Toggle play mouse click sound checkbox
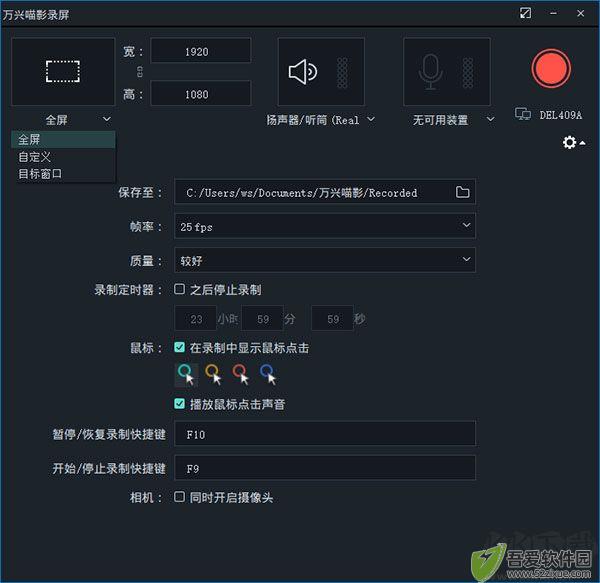600x583 pixels. tap(179, 404)
